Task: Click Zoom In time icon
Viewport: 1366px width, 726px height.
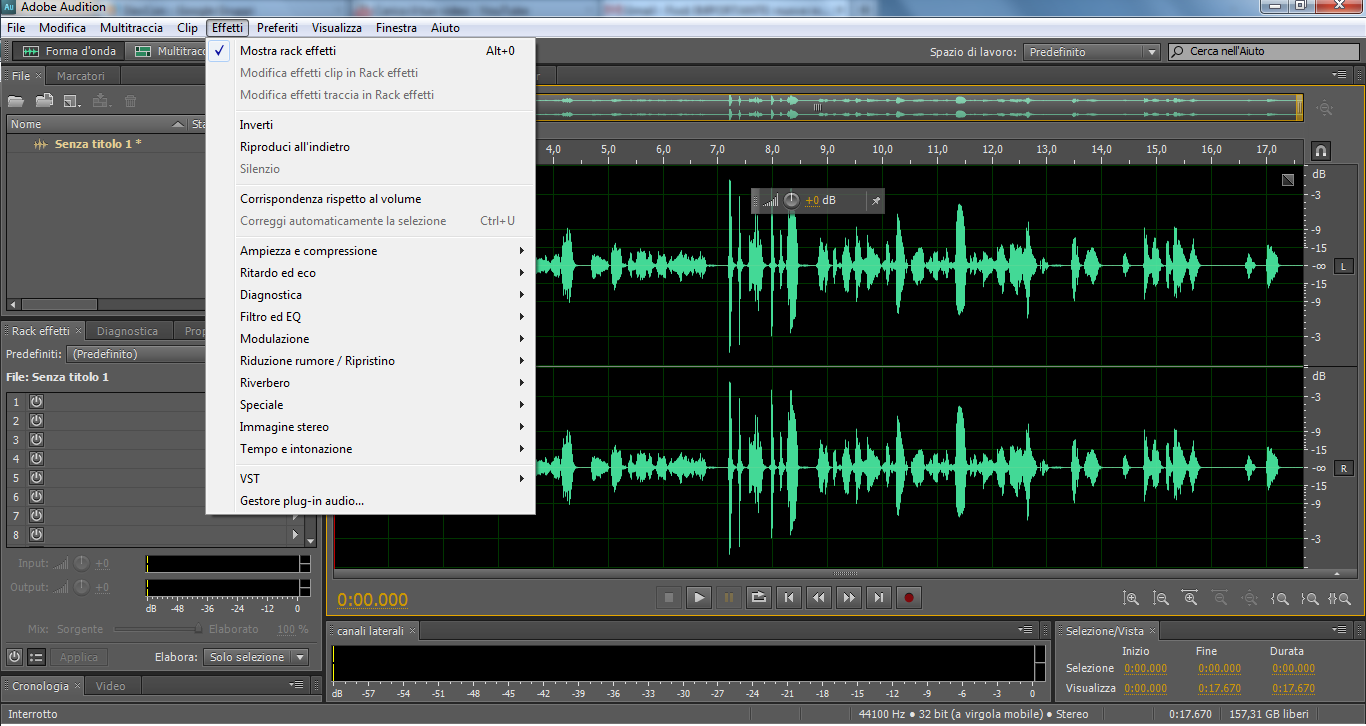Action: (x=1190, y=598)
